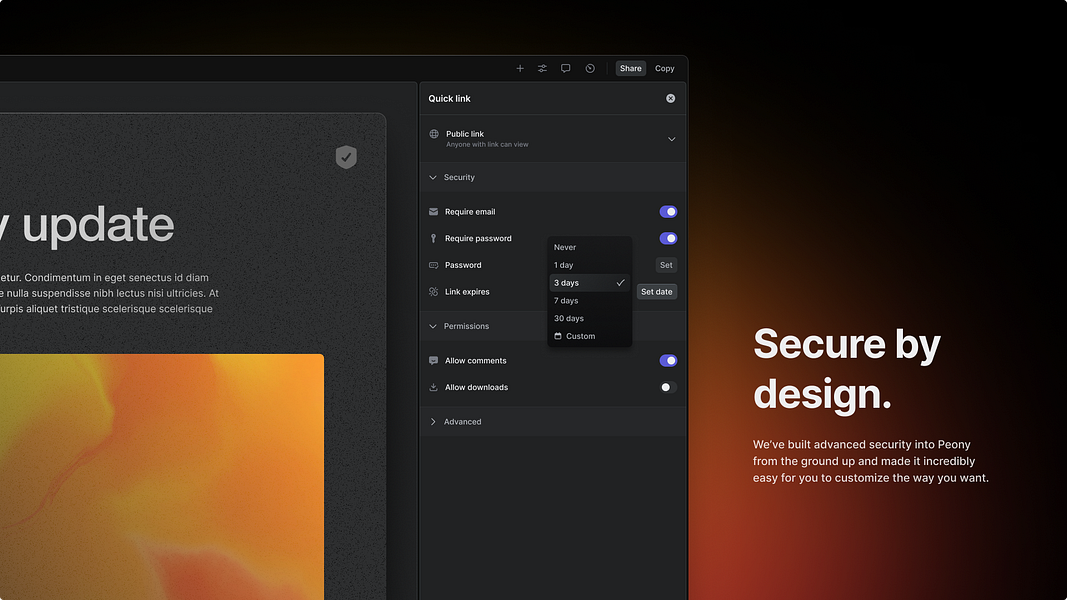This screenshot has width=1067, height=600.
Task: Click the 'Link expires' label
Action: 467,292
